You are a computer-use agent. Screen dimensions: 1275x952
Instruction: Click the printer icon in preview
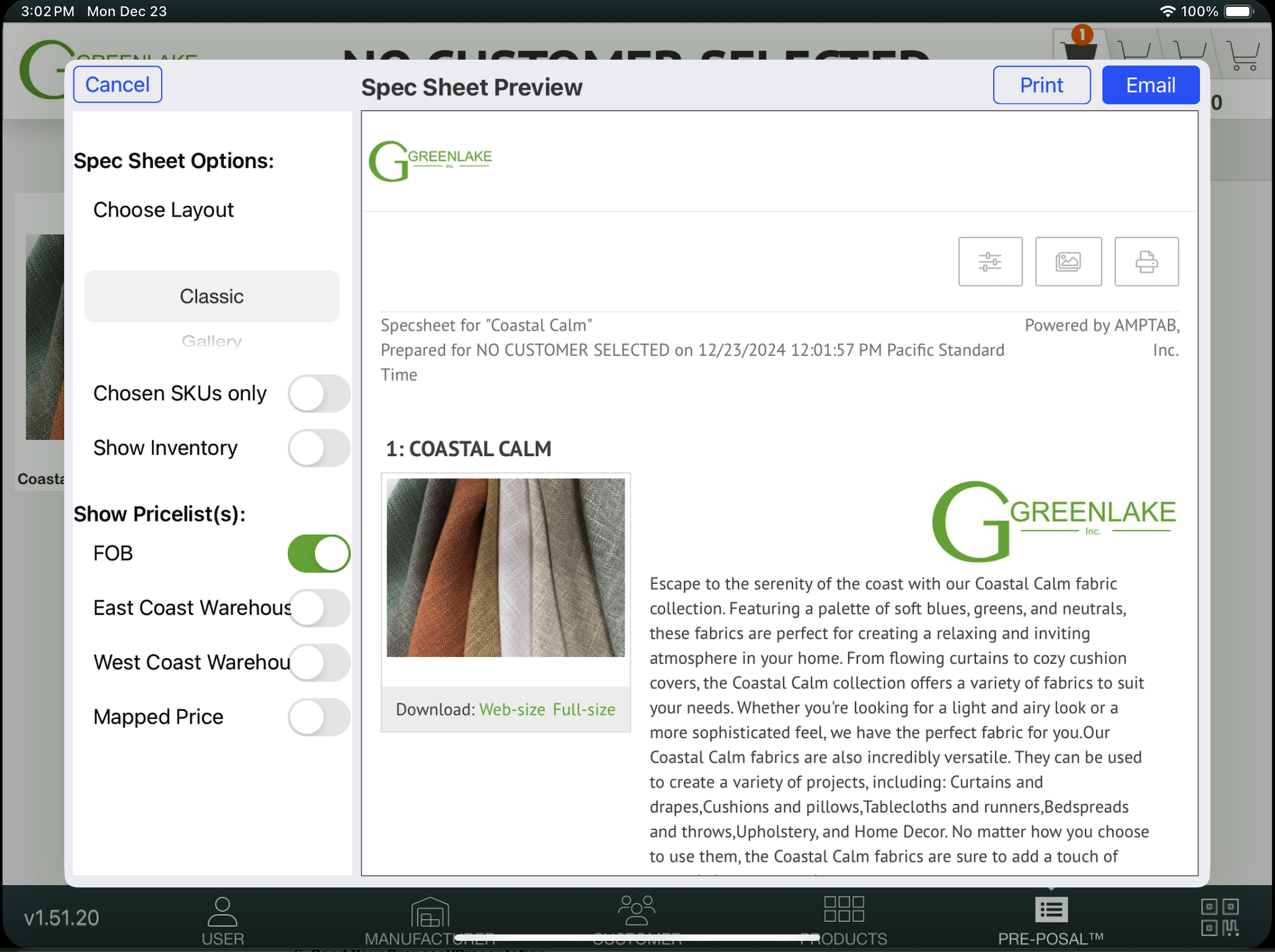coord(1146,262)
